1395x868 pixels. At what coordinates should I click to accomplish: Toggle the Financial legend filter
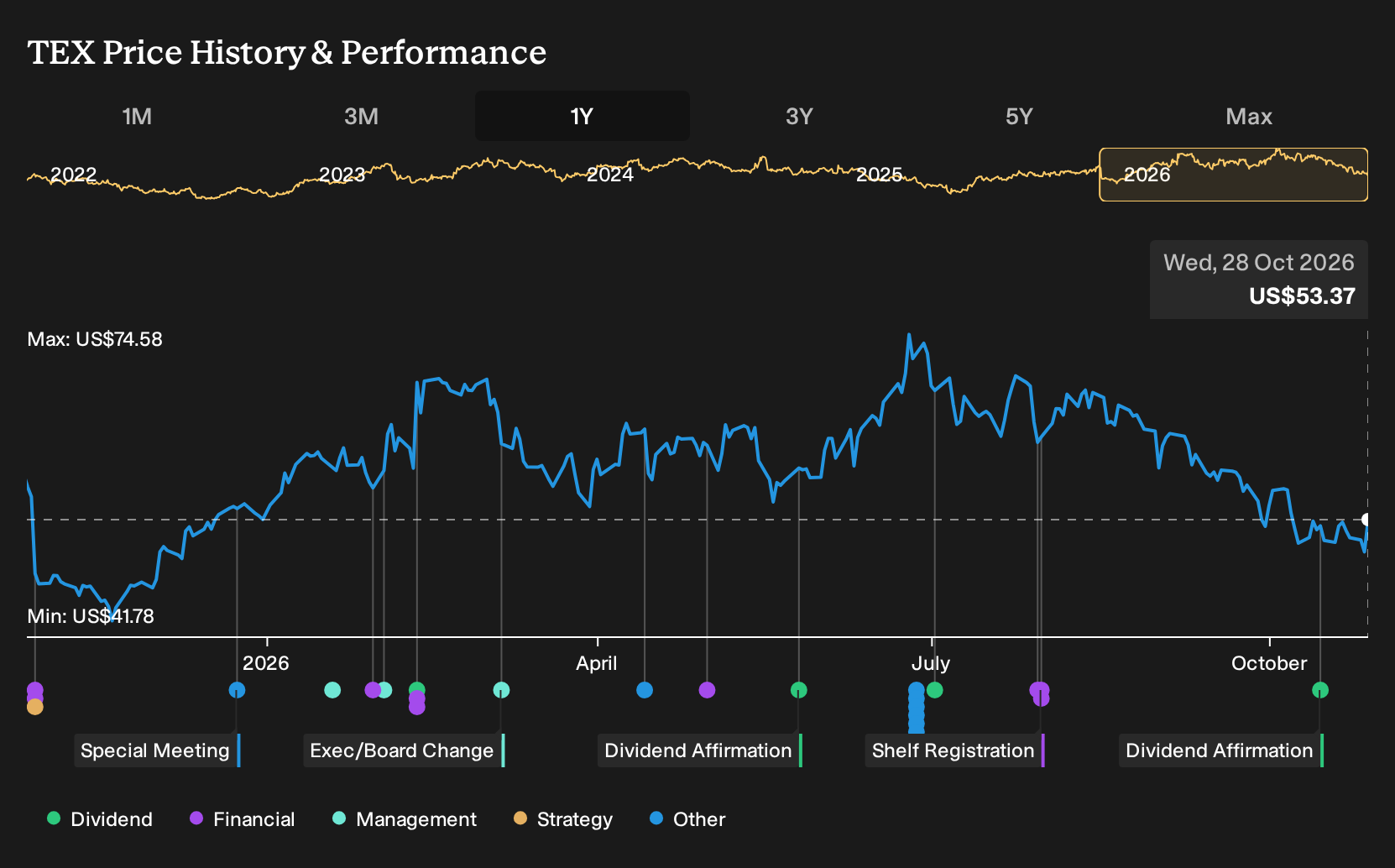(x=243, y=819)
